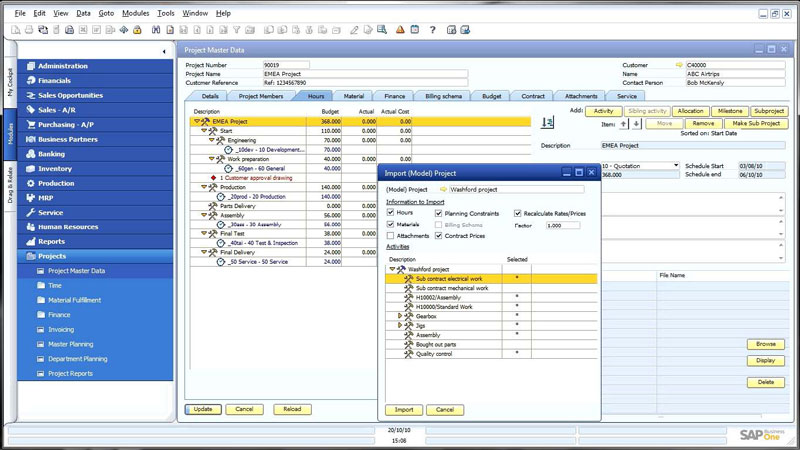Click the Purchasing - A/P cart icon

[x=31, y=124]
